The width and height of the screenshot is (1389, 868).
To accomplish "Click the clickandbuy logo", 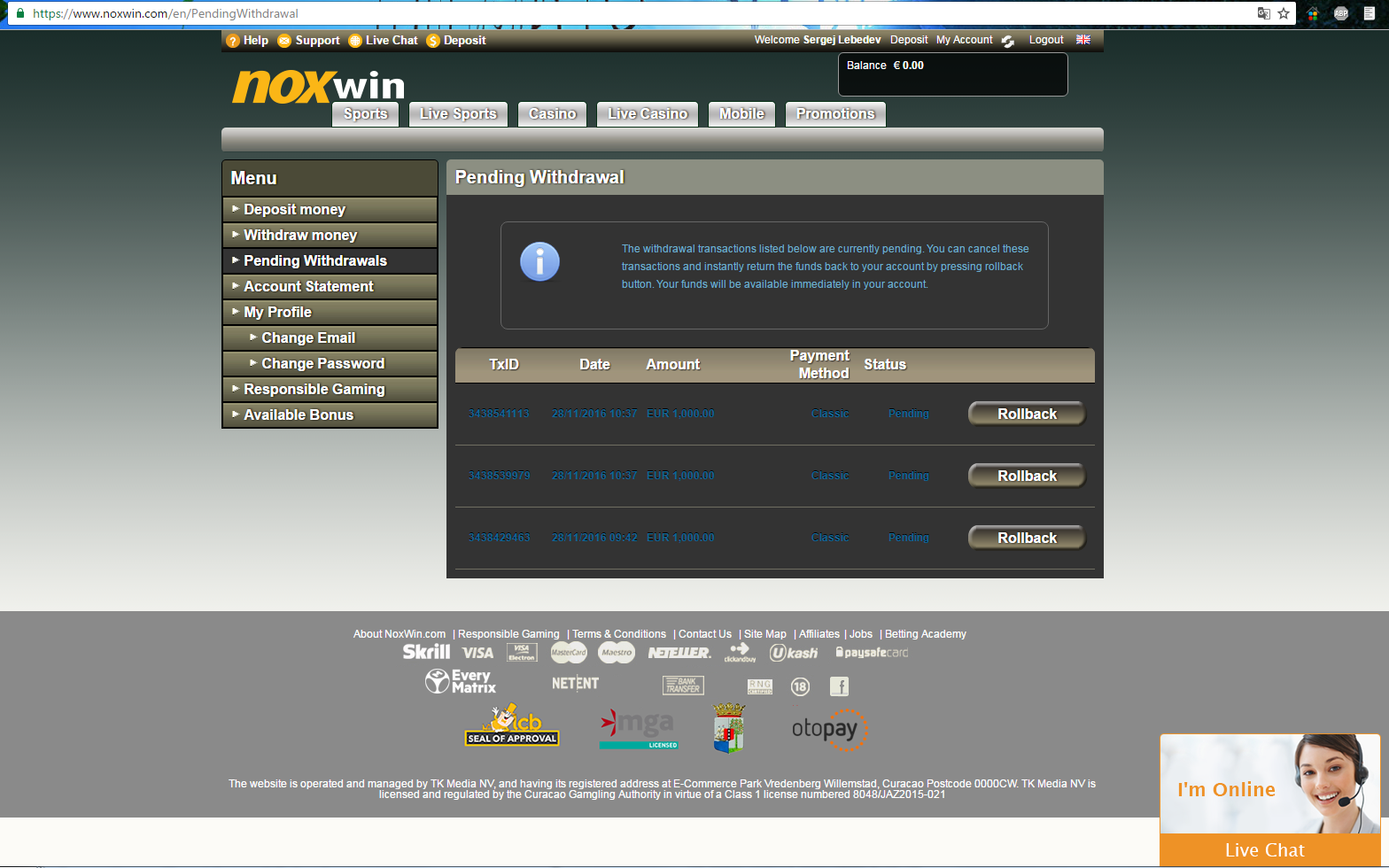I will [740, 653].
